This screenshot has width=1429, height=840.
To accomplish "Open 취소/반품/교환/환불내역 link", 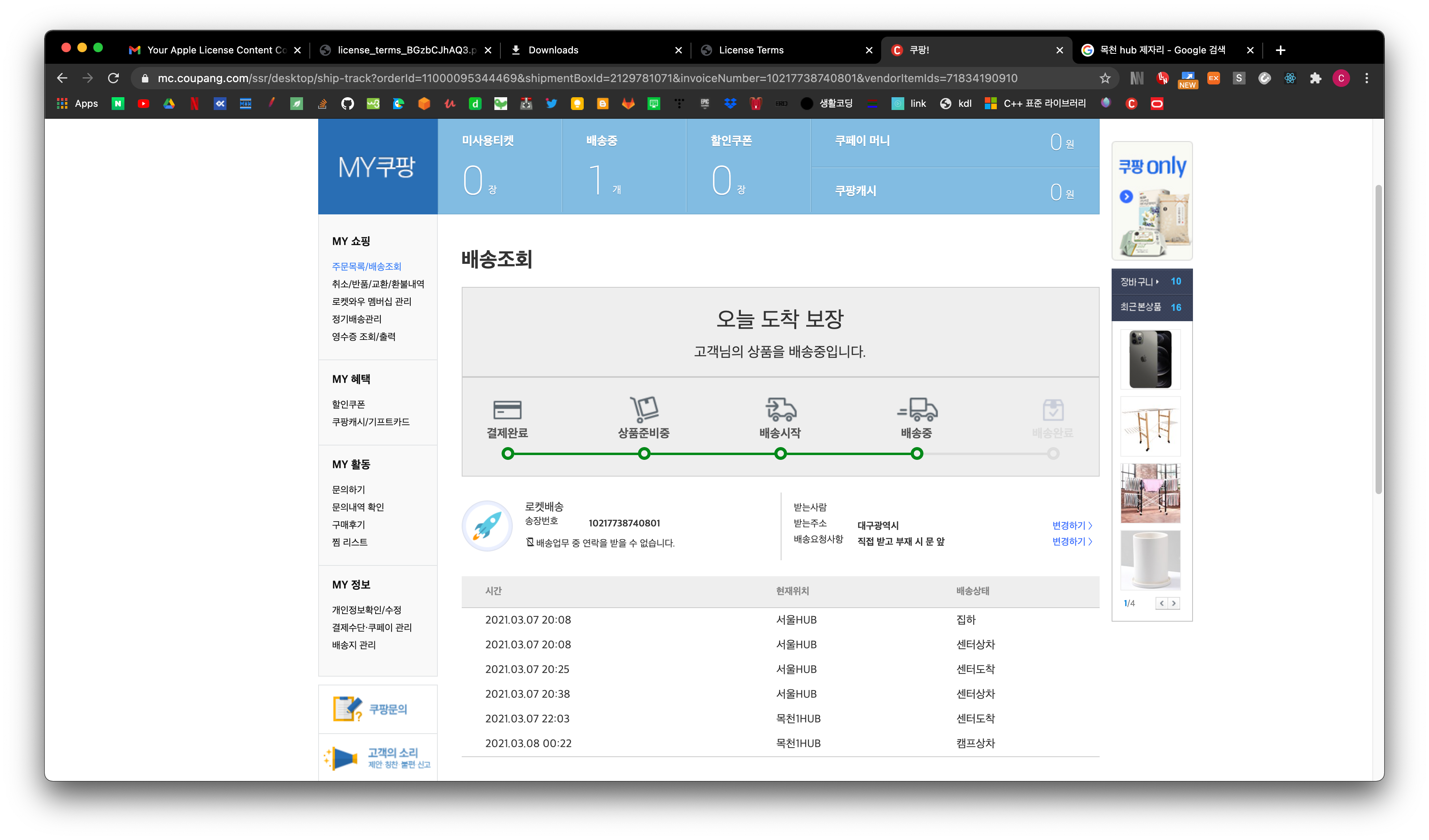I will 378,284.
